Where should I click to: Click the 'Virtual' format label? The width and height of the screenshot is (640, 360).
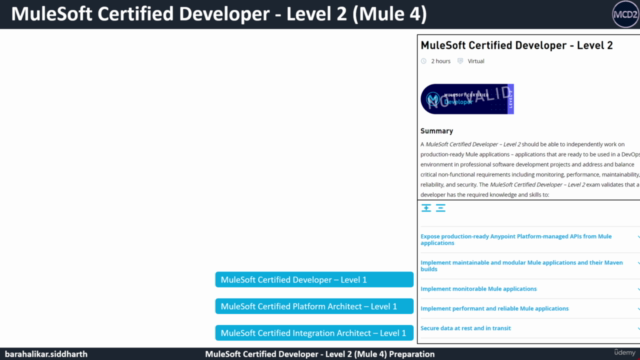click(476, 61)
